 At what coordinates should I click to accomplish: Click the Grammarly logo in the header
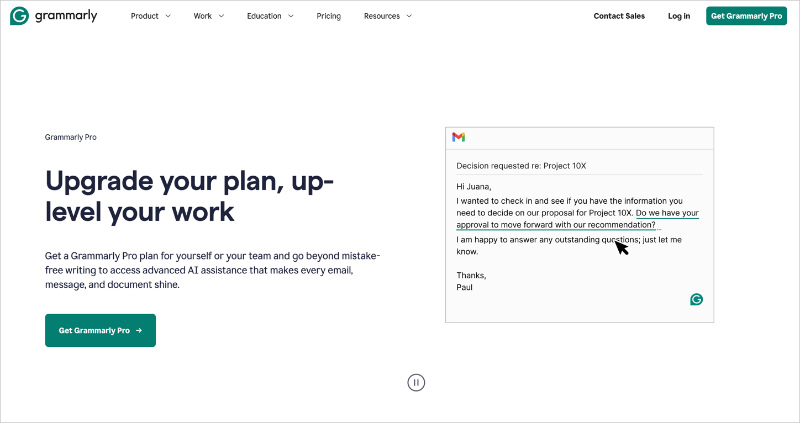tap(54, 16)
